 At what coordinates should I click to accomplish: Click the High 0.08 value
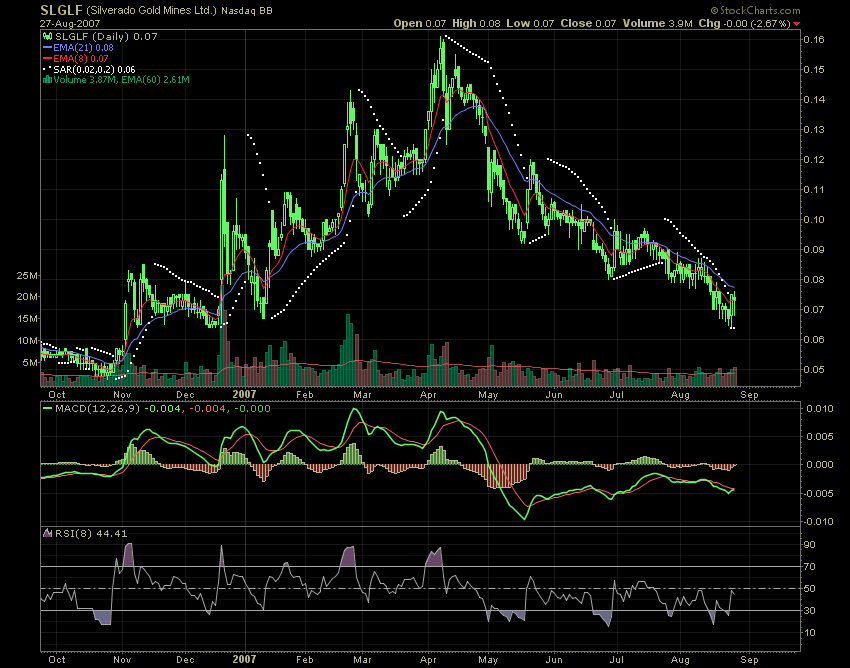pyautogui.click(x=476, y=23)
